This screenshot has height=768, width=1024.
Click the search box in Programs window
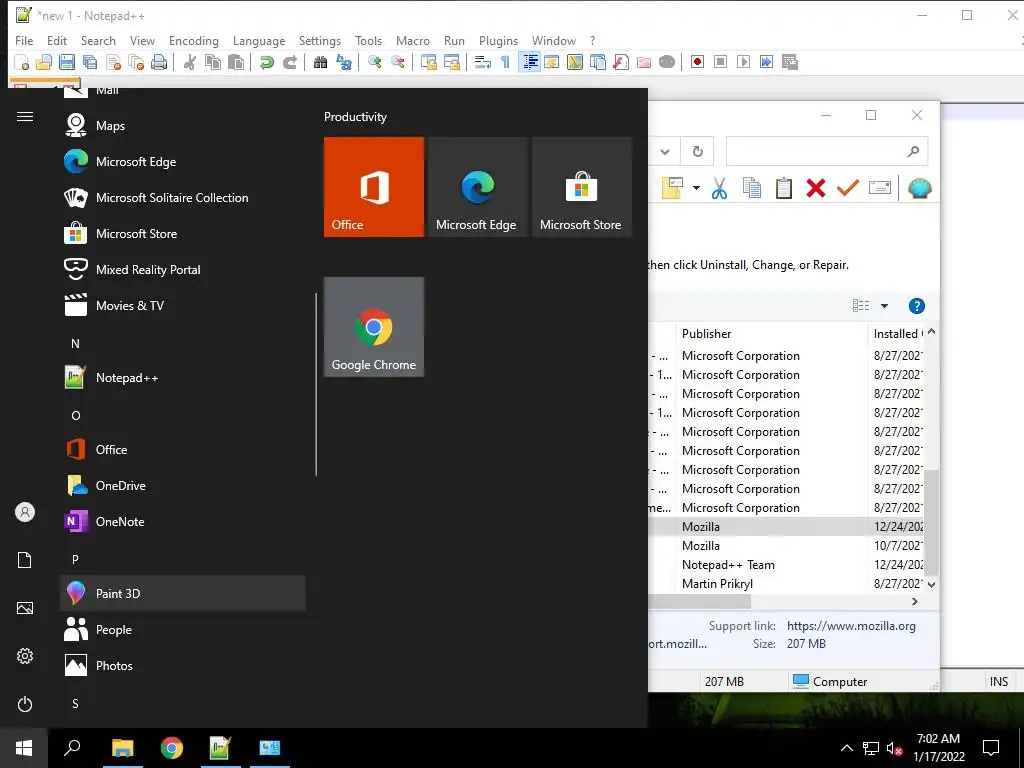(x=826, y=152)
